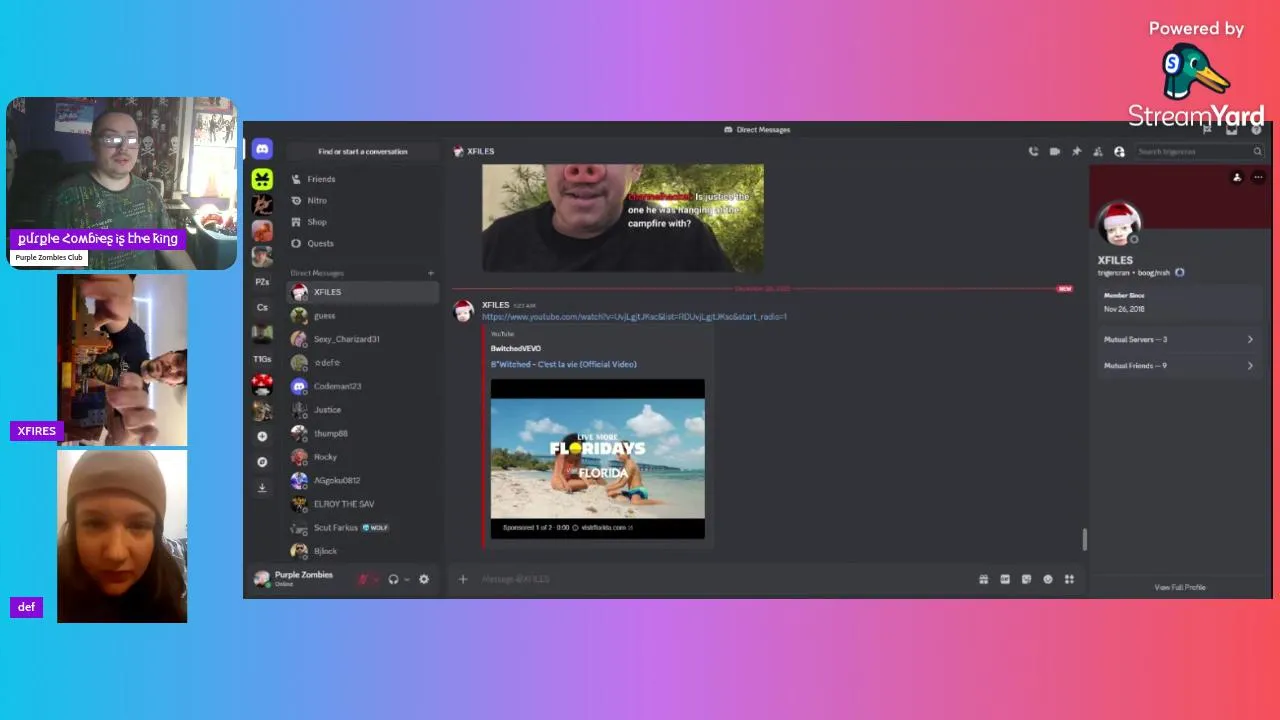
Task: Toggle headphones deafen in user panel
Action: pyautogui.click(x=394, y=579)
